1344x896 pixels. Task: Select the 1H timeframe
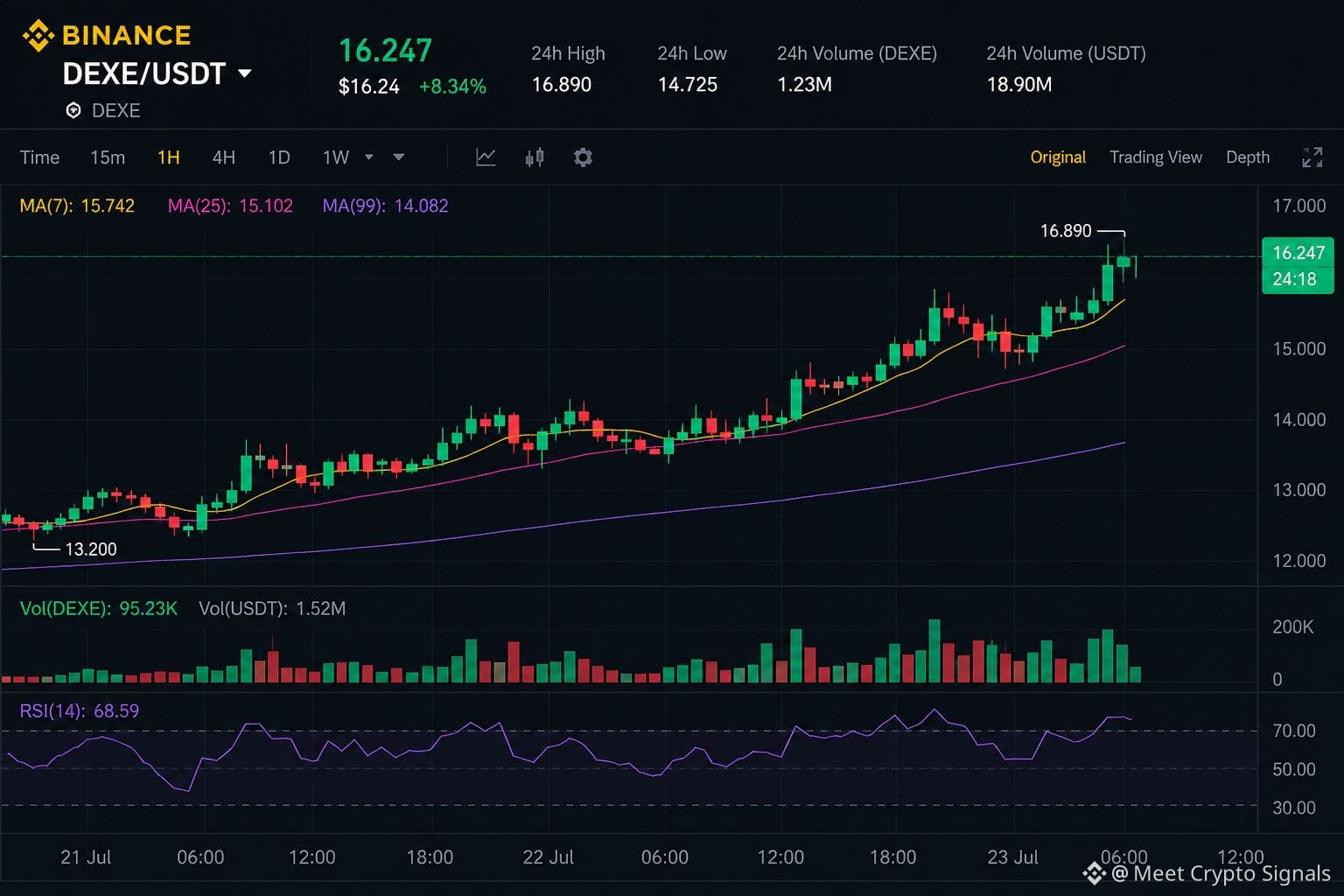pyautogui.click(x=169, y=157)
